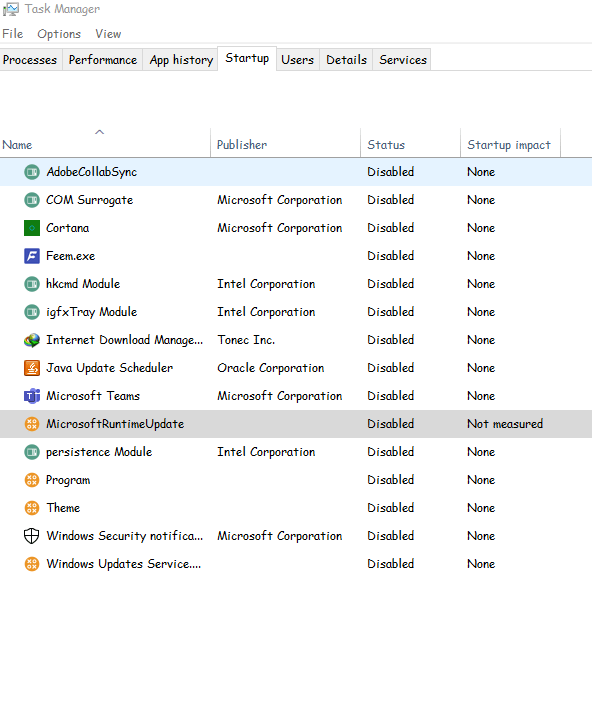Click Tonec Inc. publisher cell

(x=246, y=340)
